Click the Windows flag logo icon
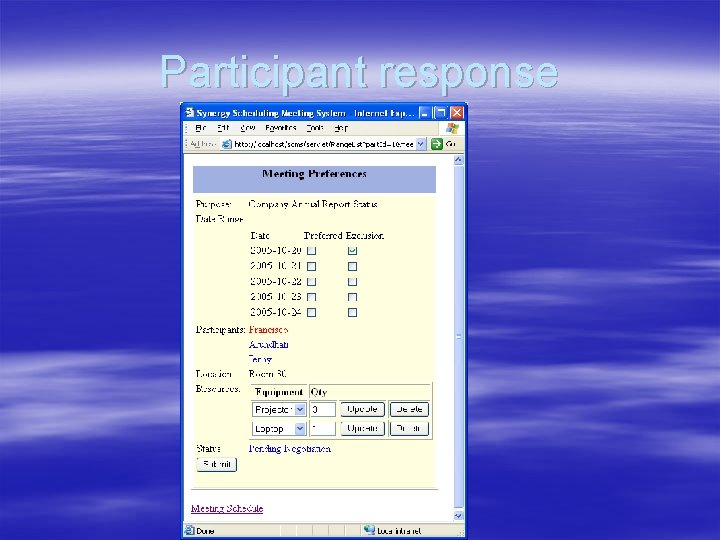 click(452, 128)
